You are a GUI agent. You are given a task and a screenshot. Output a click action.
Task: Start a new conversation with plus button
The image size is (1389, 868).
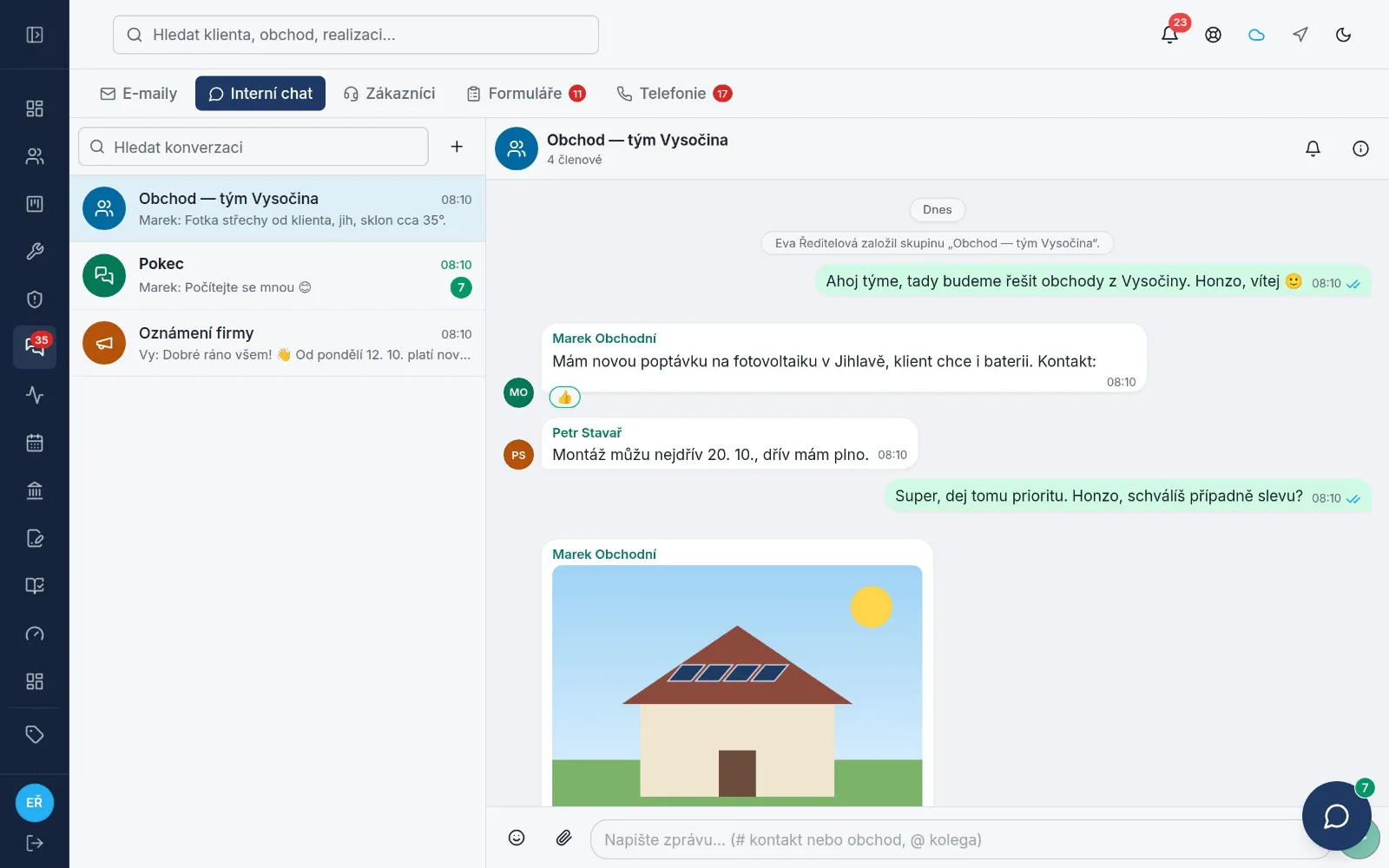point(457,147)
